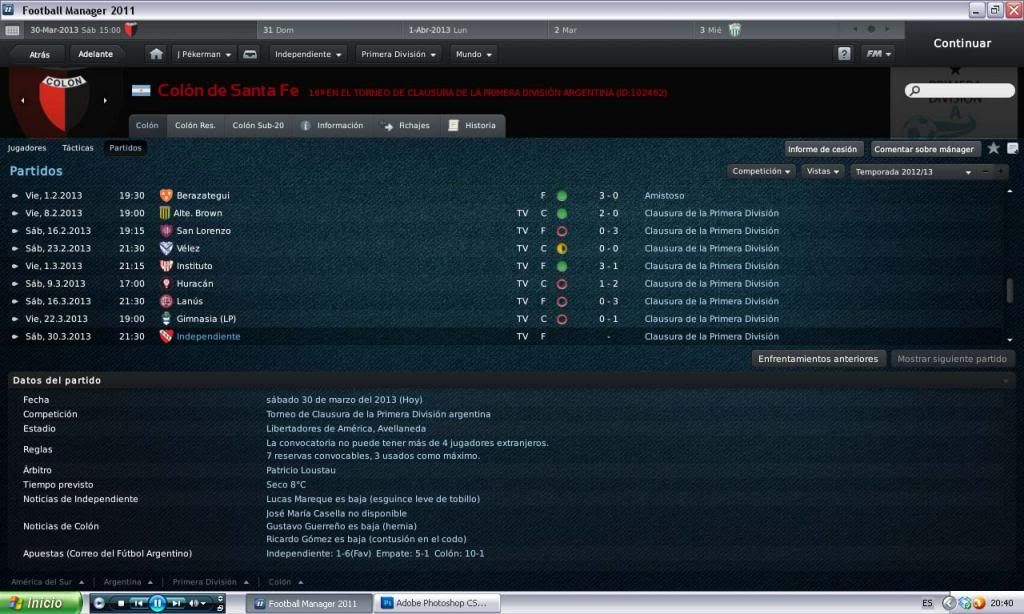Click Comentar sobre mánager button
The height and width of the screenshot is (614, 1024).
(923, 149)
